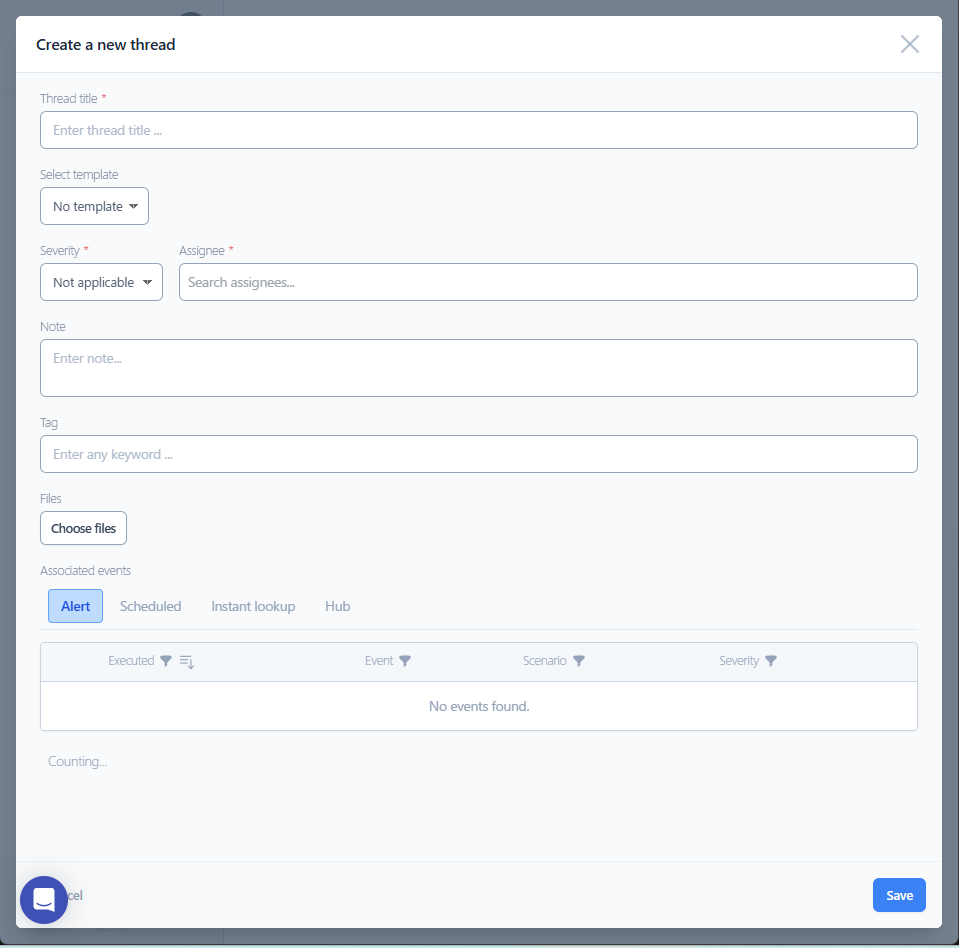Switch to the Instant lookup tab

(x=253, y=606)
